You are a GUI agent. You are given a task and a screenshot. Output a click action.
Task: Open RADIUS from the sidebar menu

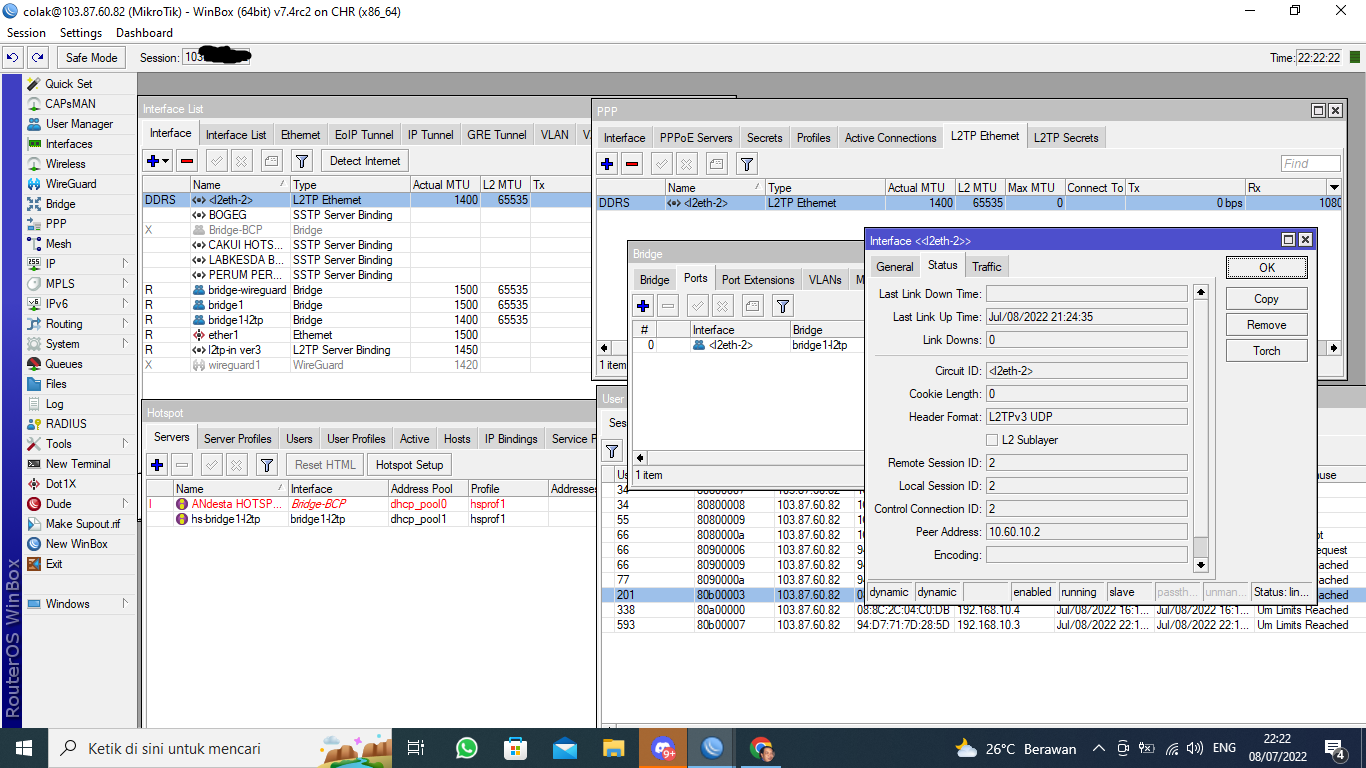[66, 424]
